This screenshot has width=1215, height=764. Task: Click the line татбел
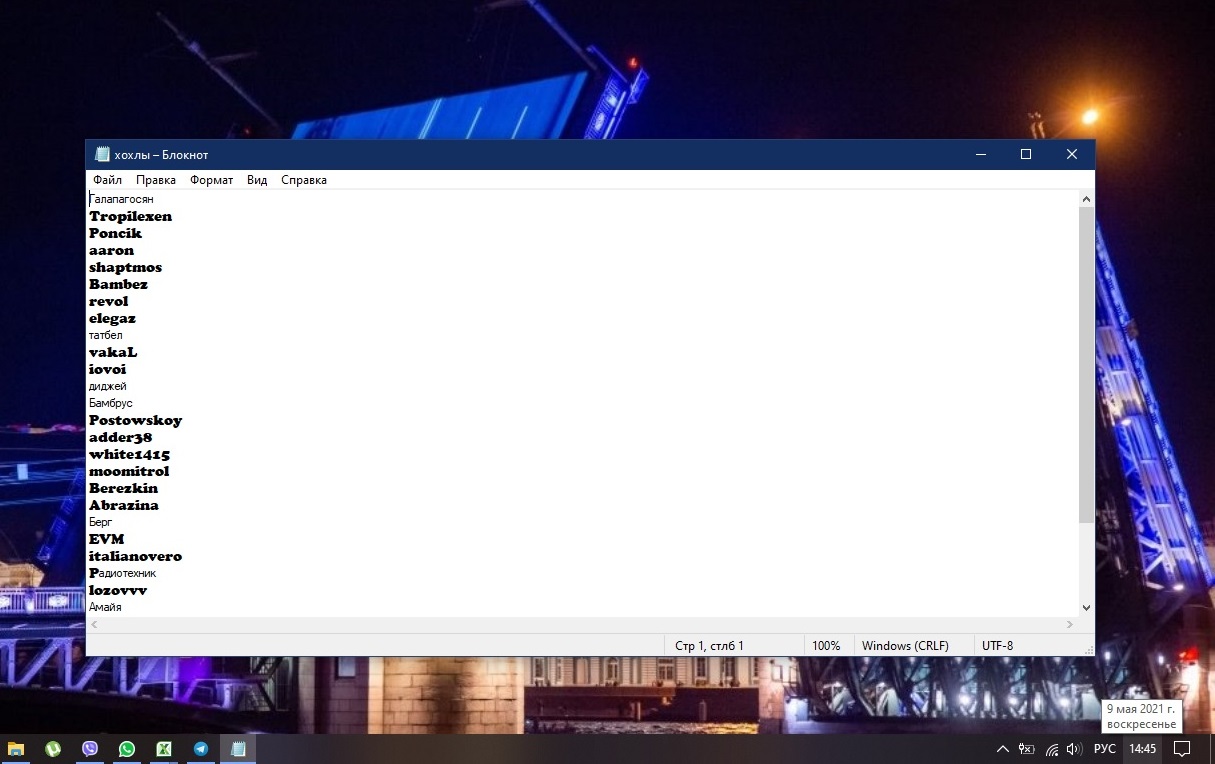click(x=105, y=335)
